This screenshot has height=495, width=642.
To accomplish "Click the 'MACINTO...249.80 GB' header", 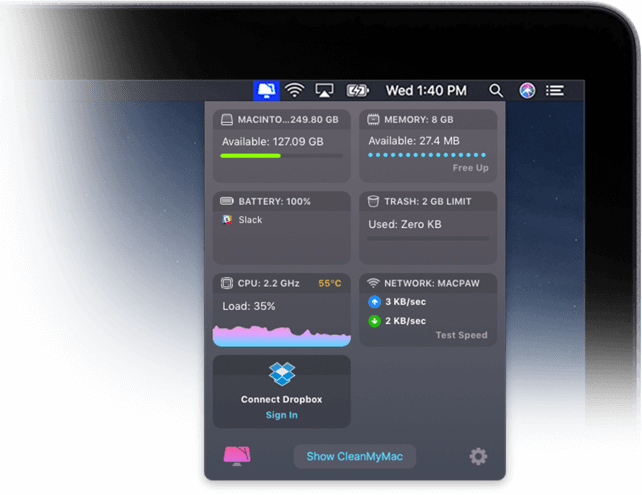I will pyautogui.click(x=288, y=120).
